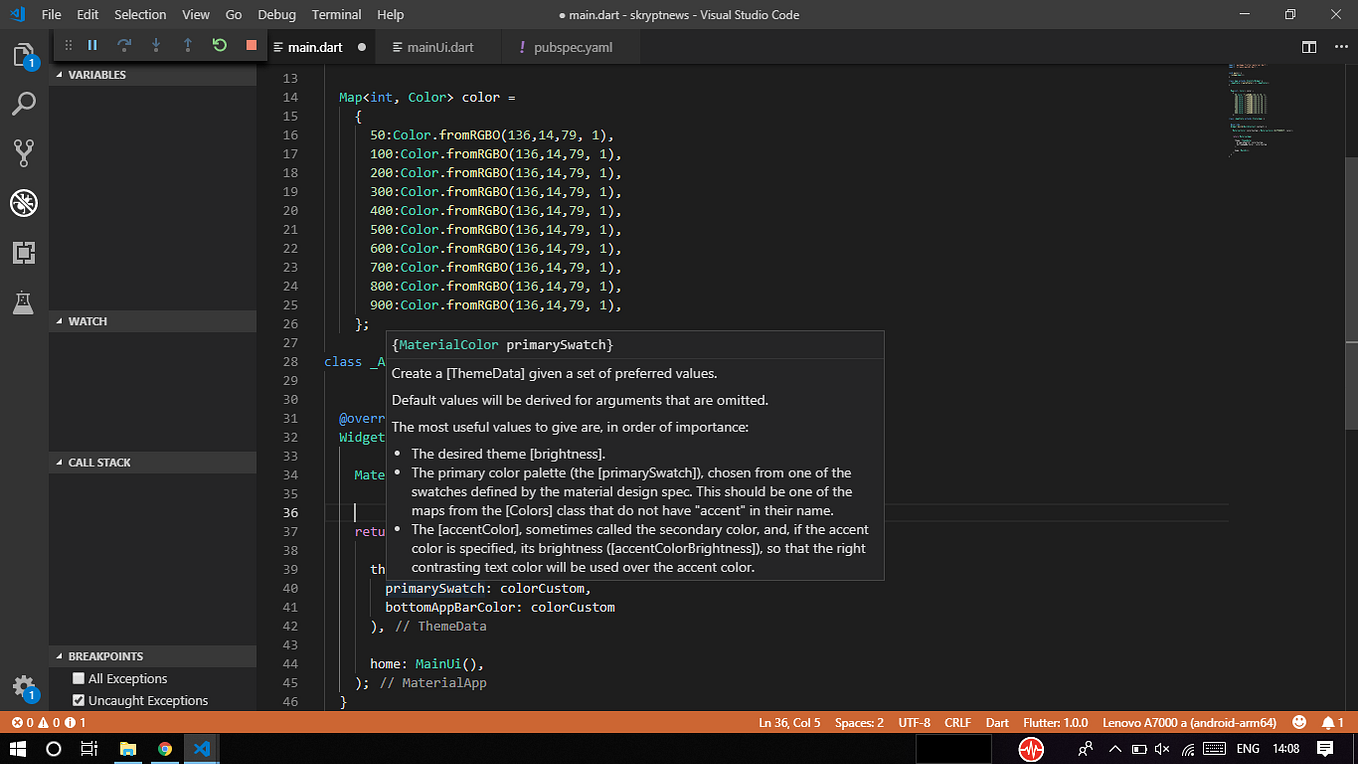The image size is (1358, 764).
Task: Enable the All Exceptions breakpoint checkbox
Action: [79, 678]
